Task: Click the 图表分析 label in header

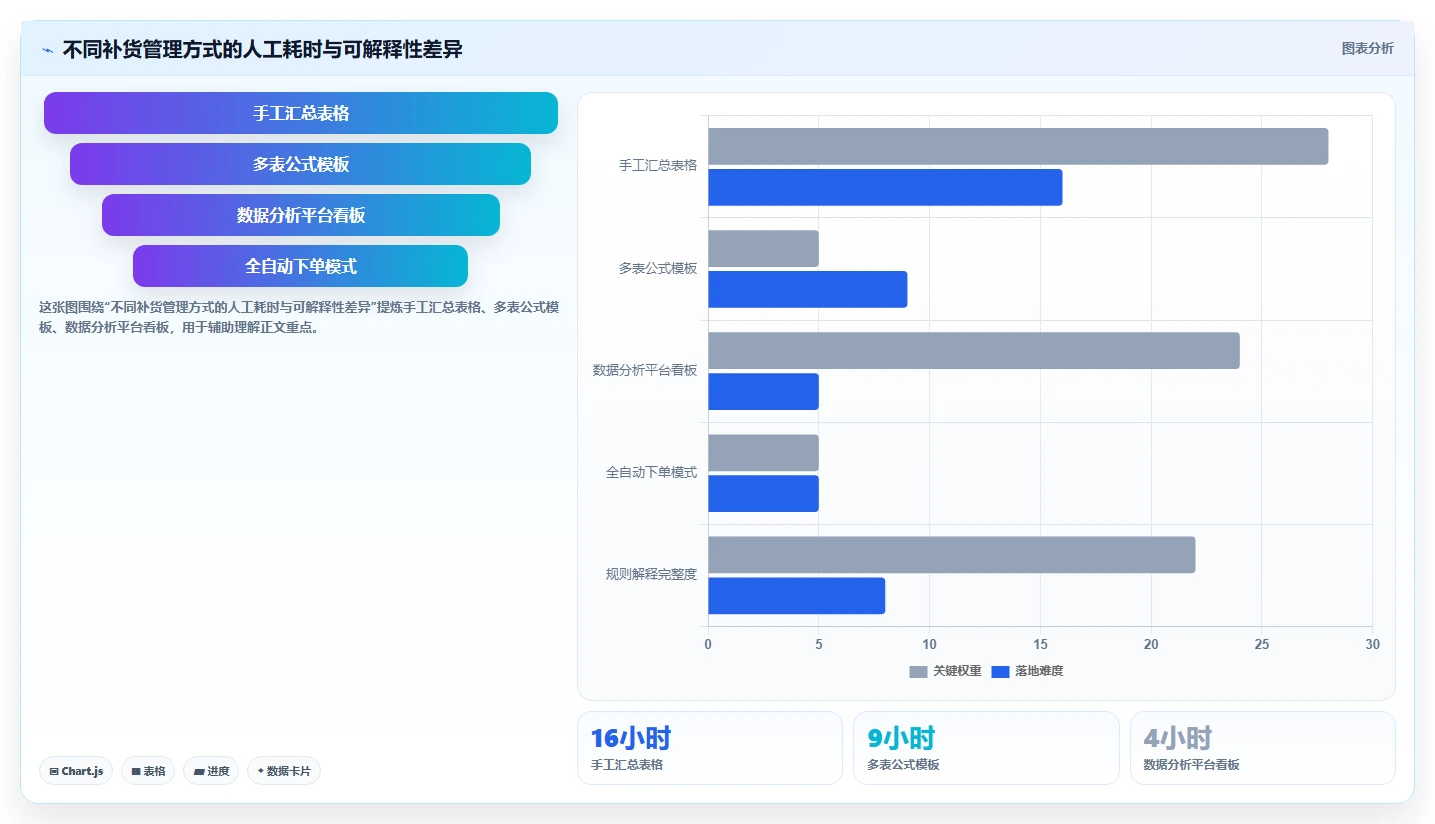Action: pos(1367,48)
